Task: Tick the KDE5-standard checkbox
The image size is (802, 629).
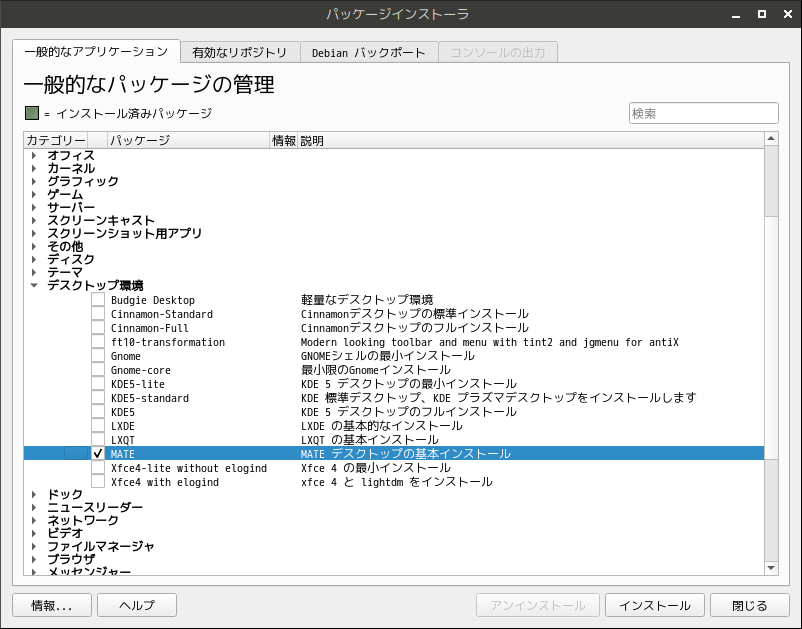Action: pyautogui.click(x=98, y=398)
